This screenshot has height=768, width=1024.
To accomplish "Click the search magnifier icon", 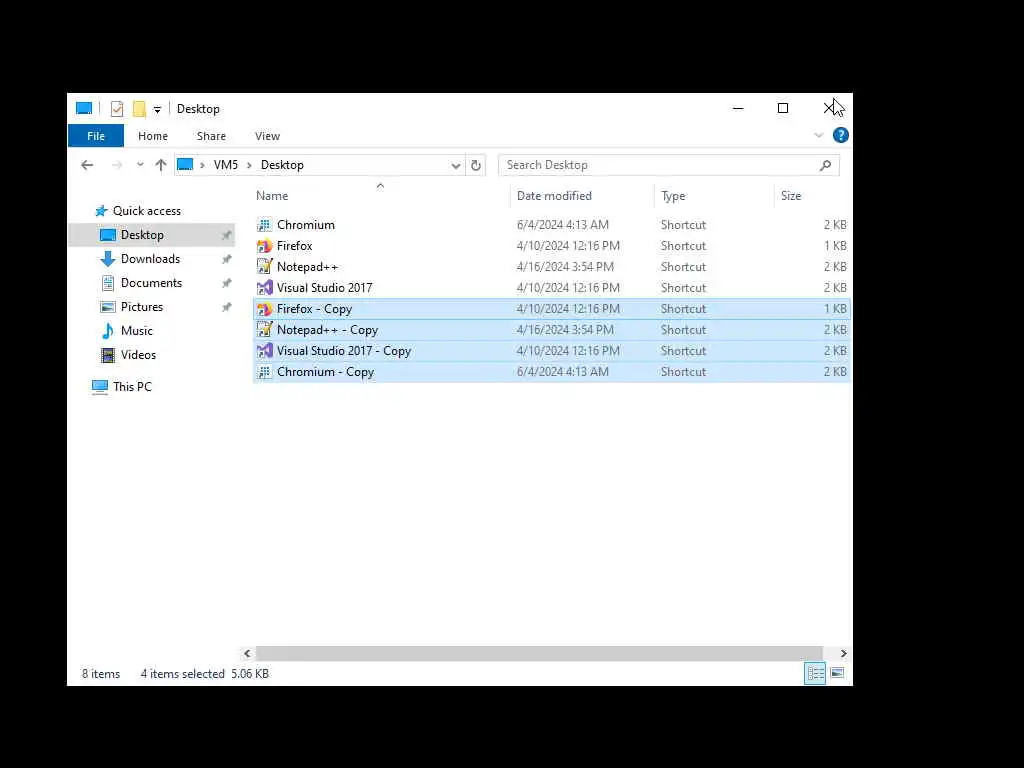I will point(825,165).
